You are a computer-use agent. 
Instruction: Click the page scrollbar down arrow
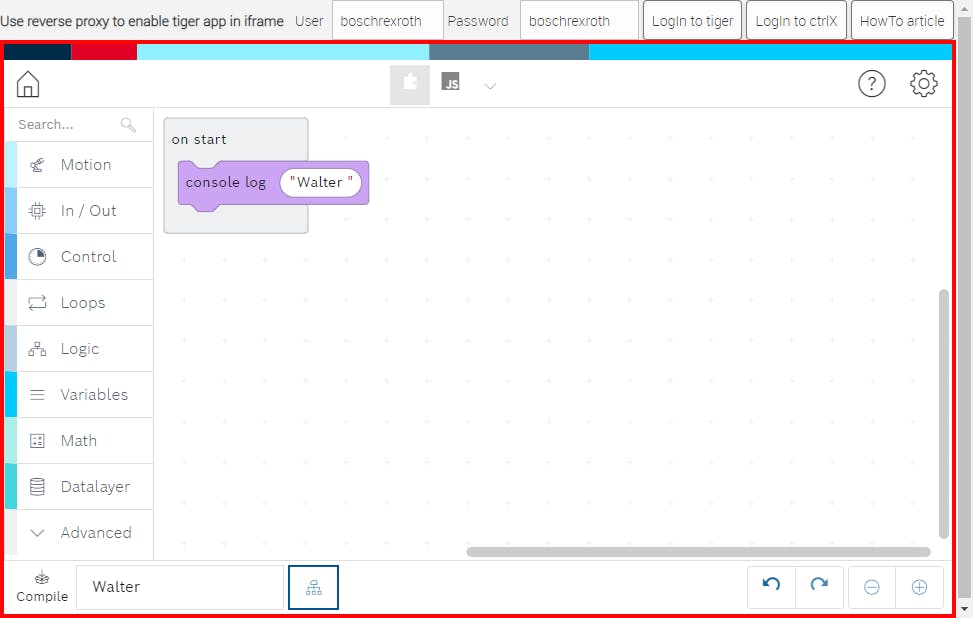point(964,608)
